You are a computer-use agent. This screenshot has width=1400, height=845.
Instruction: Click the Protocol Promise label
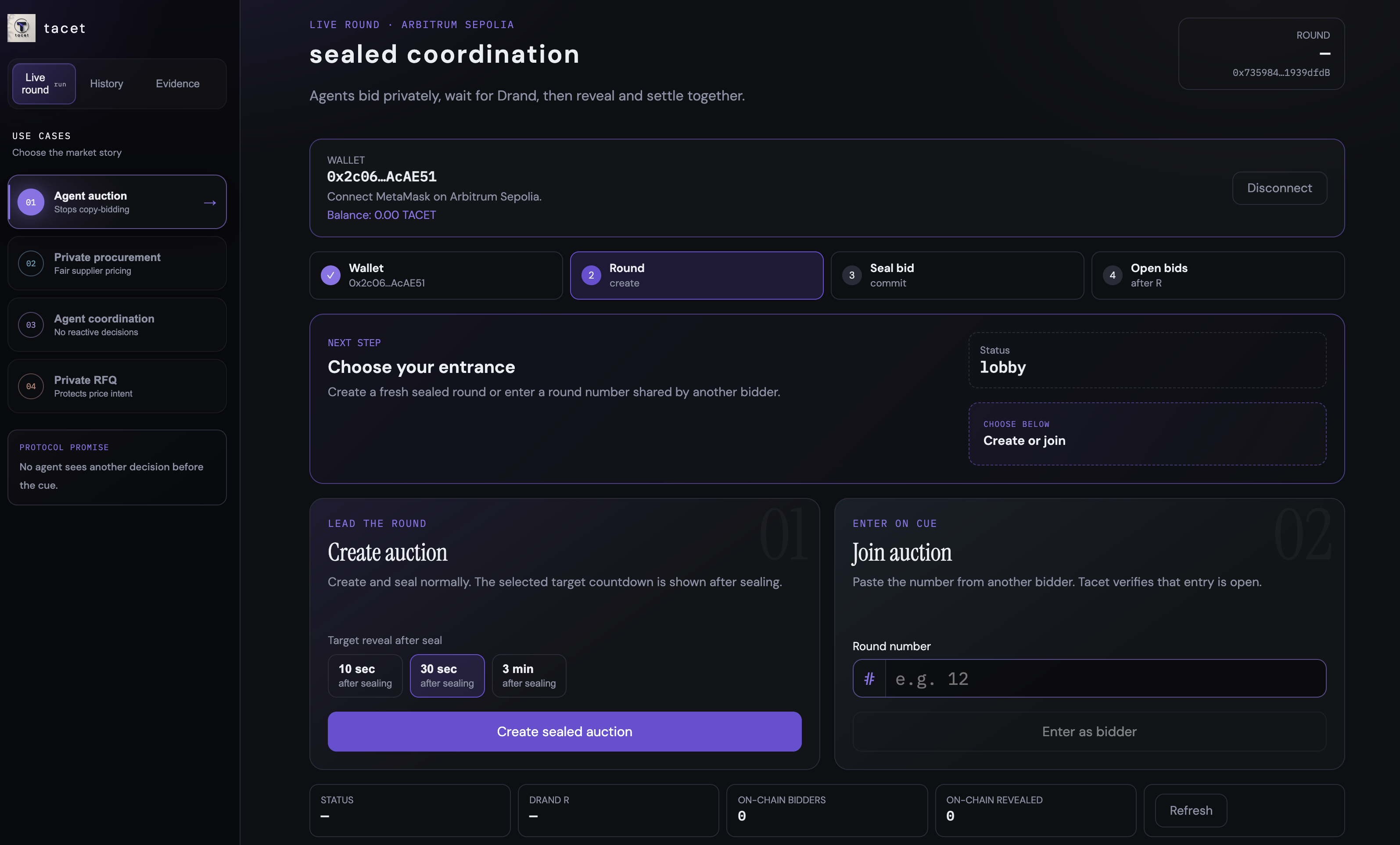click(x=64, y=448)
